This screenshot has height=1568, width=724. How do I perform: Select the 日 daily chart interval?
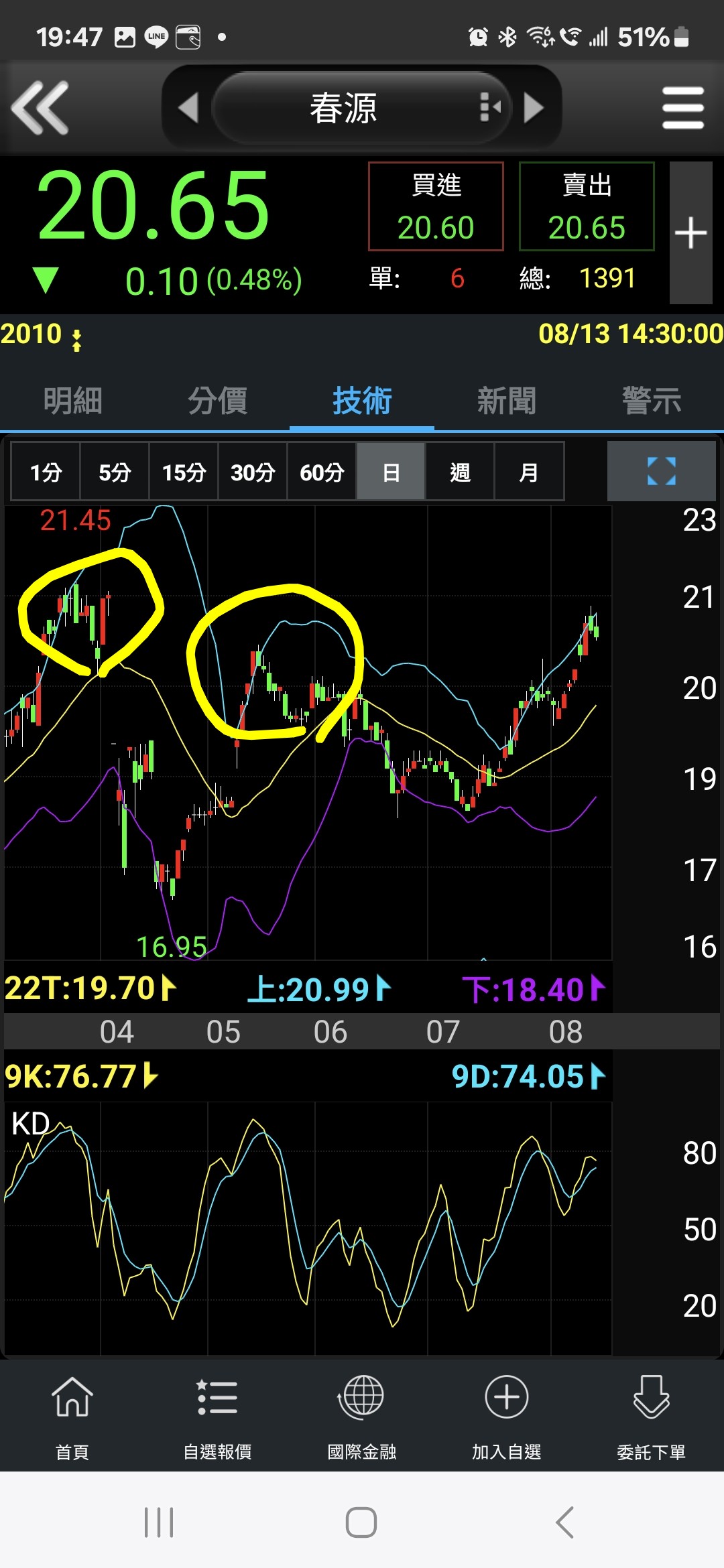pos(391,472)
